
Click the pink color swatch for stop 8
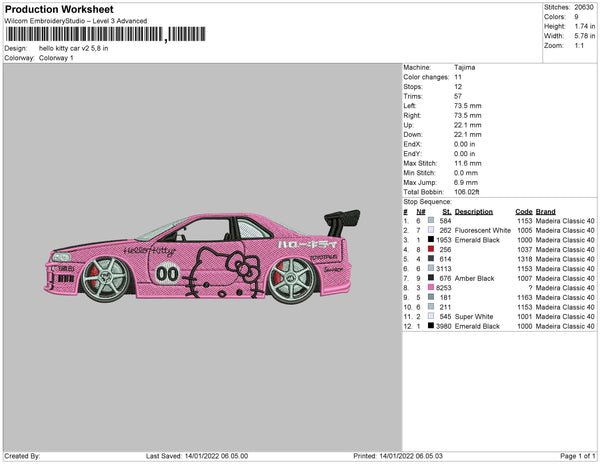[430, 287]
